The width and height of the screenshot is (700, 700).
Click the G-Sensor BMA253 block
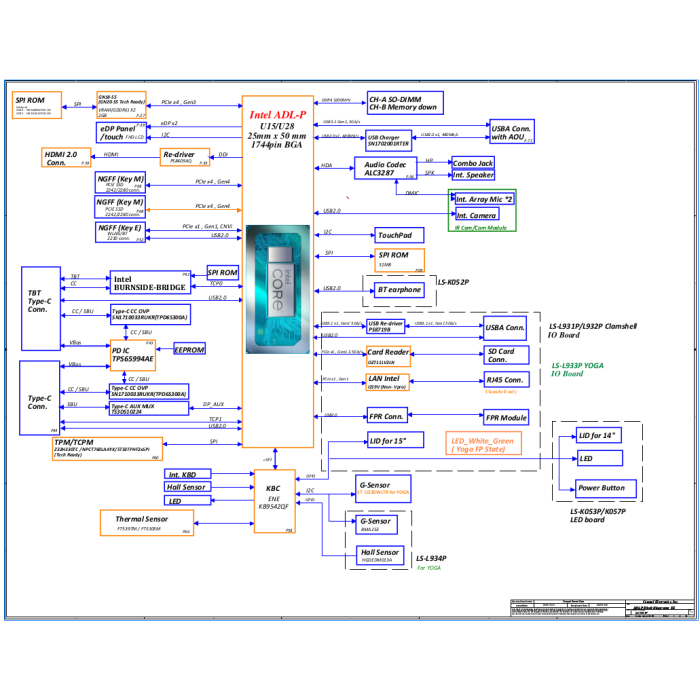click(x=376, y=524)
